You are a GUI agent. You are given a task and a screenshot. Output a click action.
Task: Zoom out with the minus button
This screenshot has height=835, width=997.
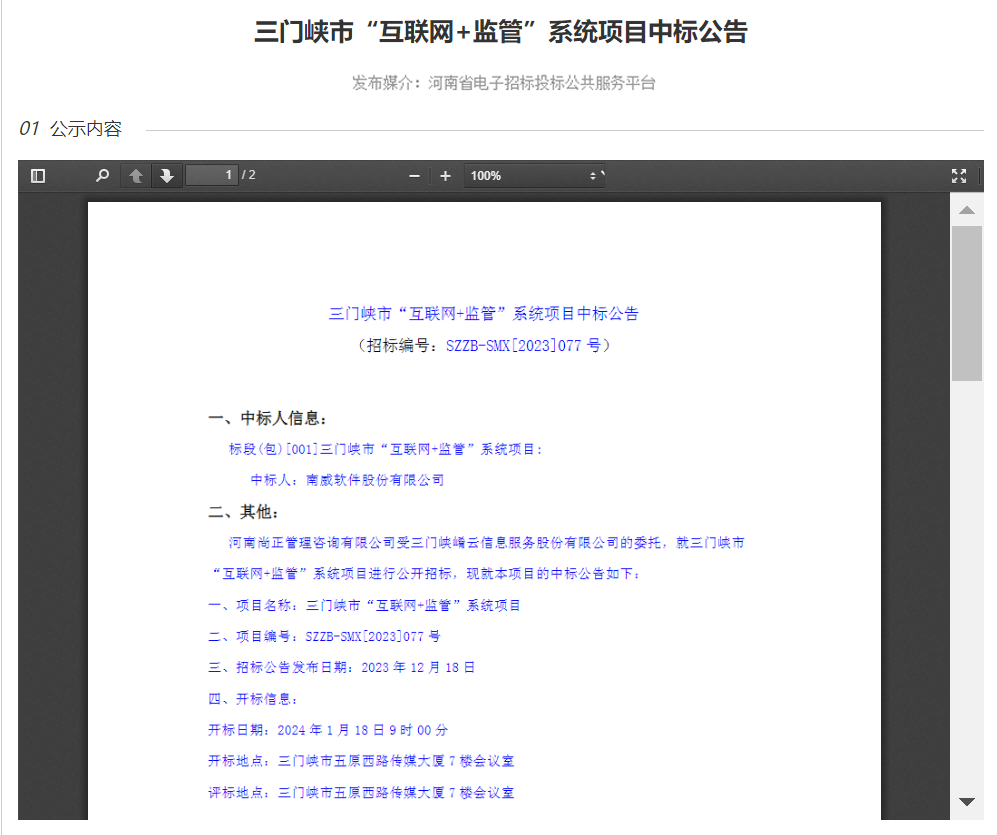(415, 176)
